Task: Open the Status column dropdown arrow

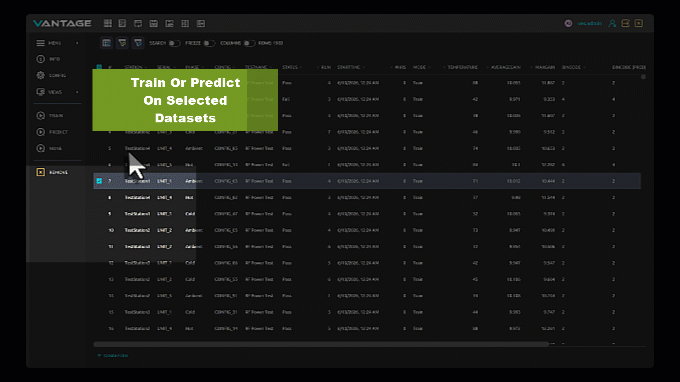Action: [301, 67]
